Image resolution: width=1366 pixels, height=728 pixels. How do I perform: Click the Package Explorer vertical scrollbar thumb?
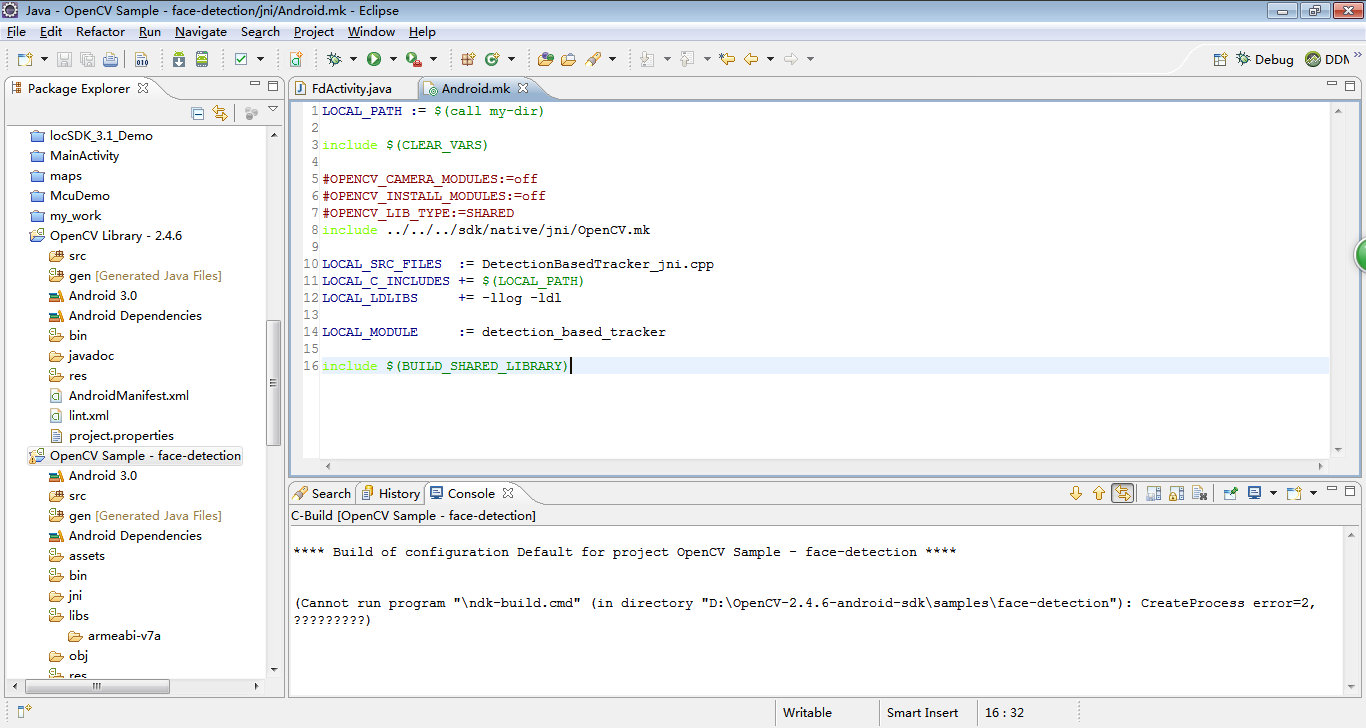(x=273, y=382)
